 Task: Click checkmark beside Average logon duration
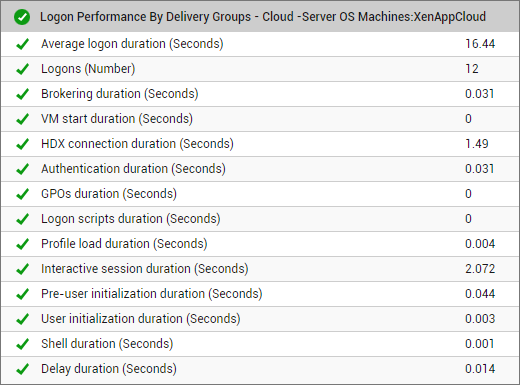click(x=22, y=44)
